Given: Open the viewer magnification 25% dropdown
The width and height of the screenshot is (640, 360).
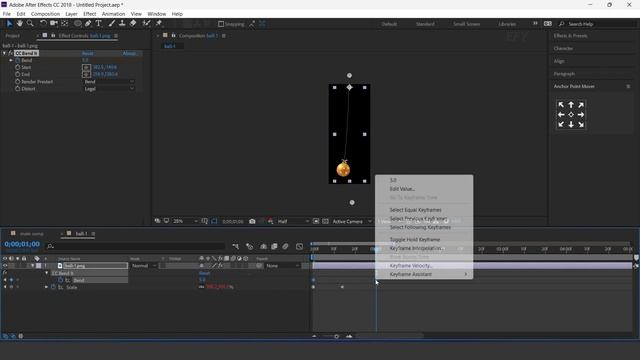Looking at the screenshot, I should pyautogui.click(x=185, y=221).
